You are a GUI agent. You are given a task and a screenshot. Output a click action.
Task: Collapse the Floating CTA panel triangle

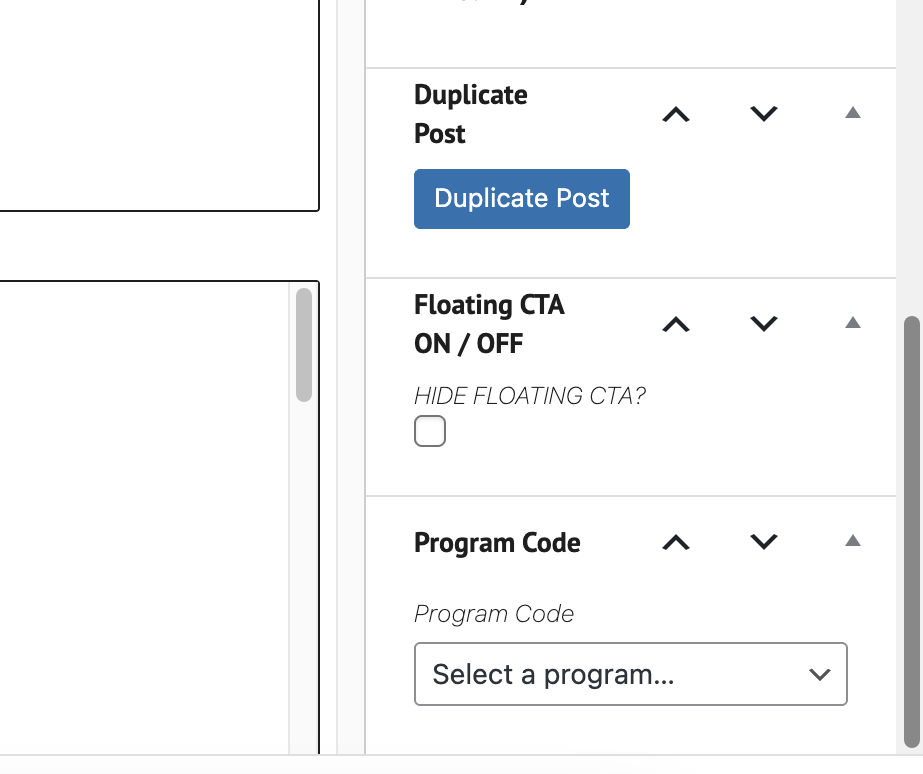click(x=852, y=323)
